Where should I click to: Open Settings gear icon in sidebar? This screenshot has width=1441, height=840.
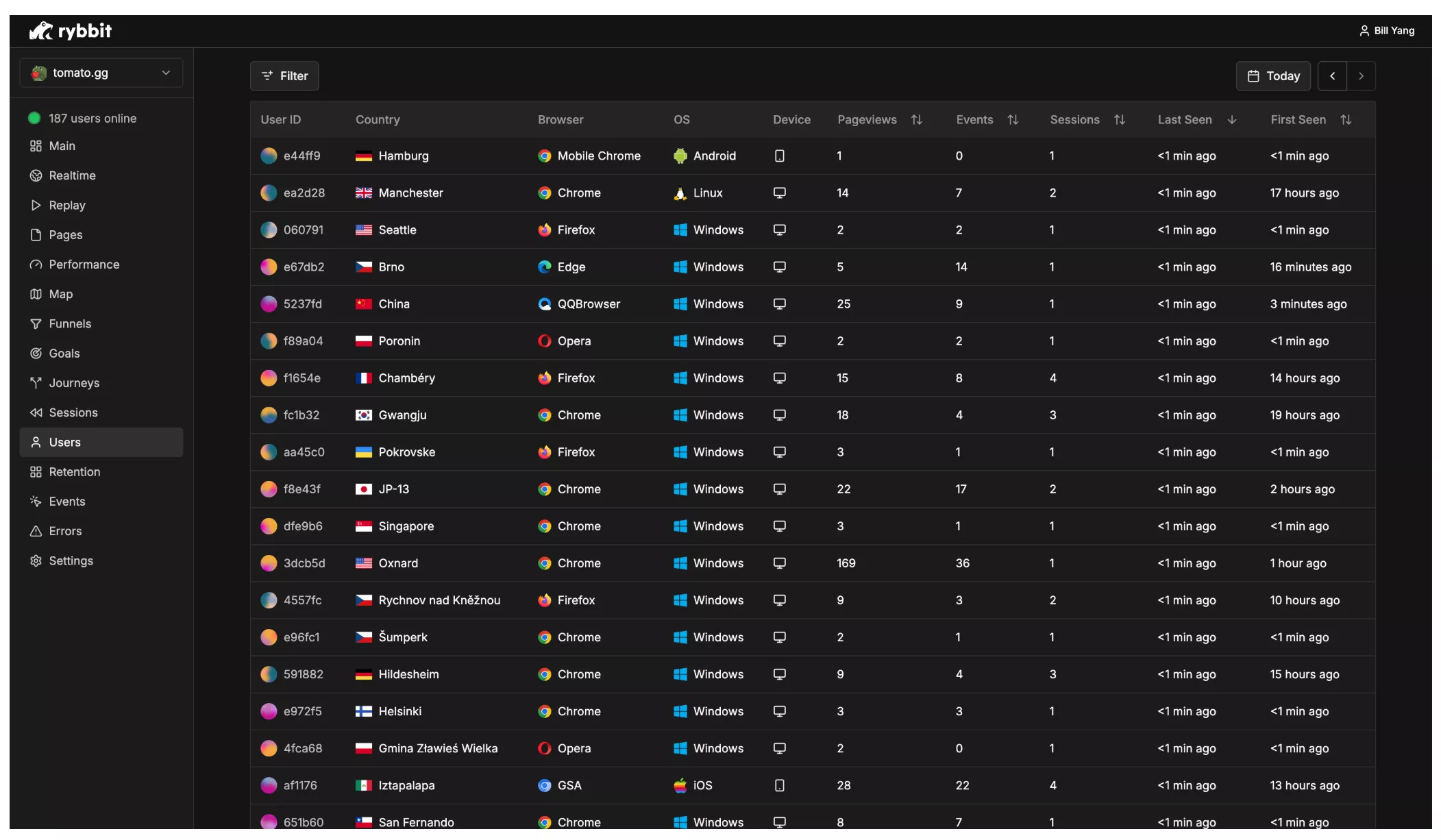(x=36, y=560)
